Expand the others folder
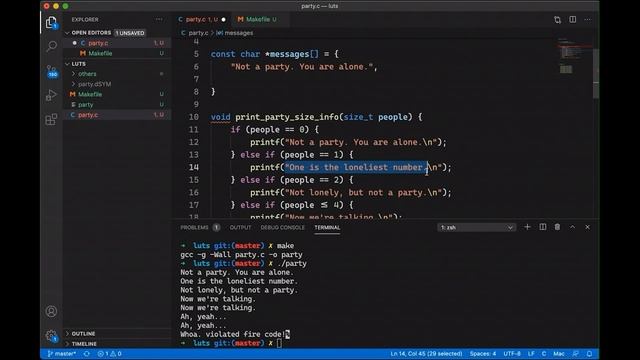Image resolution: width=640 pixels, height=360 pixels. [x=87, y=74]
